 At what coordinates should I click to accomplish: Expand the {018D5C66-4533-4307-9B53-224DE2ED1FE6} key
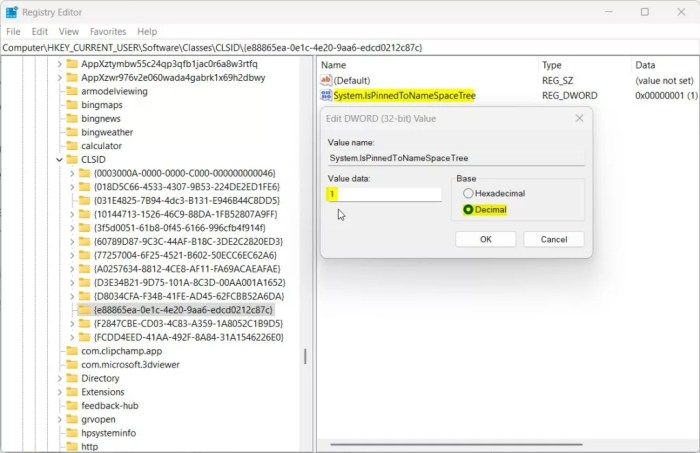click(72, 187)
